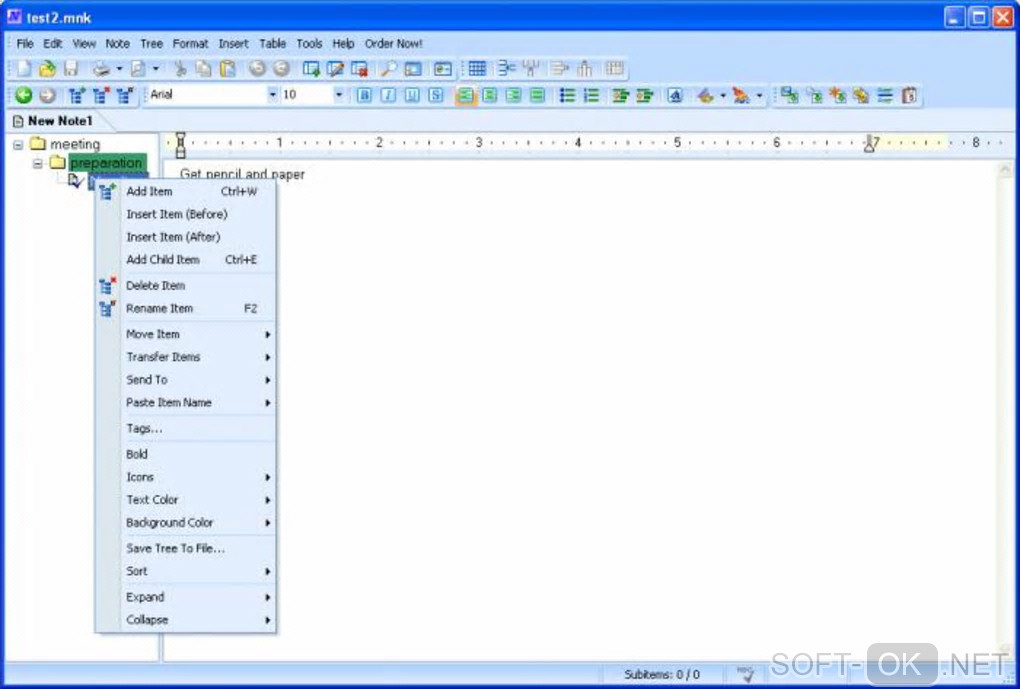The image size is (1020, 689).
Task: Open the Move Item submenu
Action: (x=198, y=334)
